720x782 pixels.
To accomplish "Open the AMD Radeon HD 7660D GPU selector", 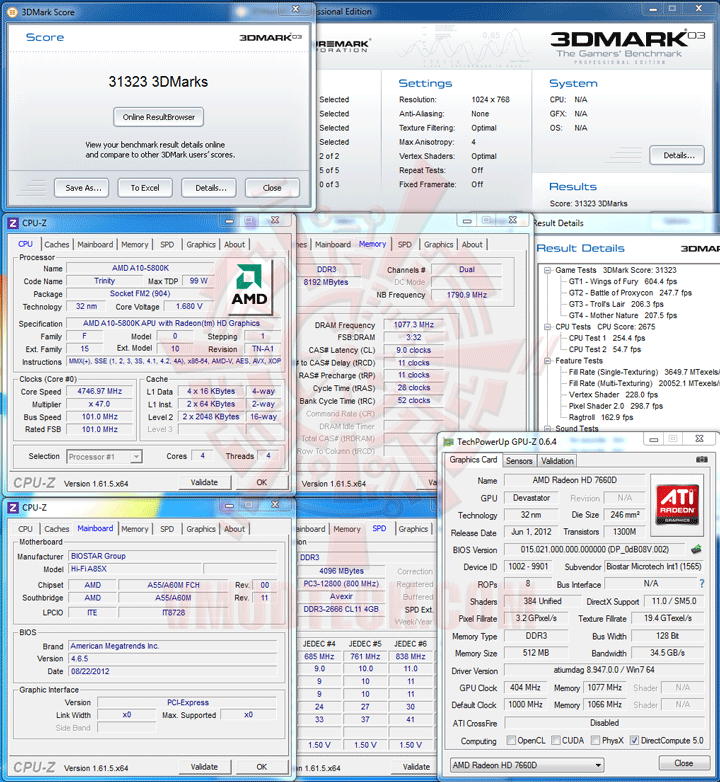I will pos(527,765).
